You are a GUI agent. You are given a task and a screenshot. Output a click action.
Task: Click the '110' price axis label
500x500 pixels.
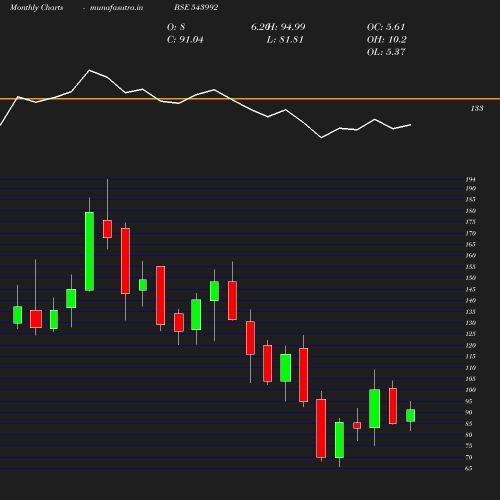[470, 368]
